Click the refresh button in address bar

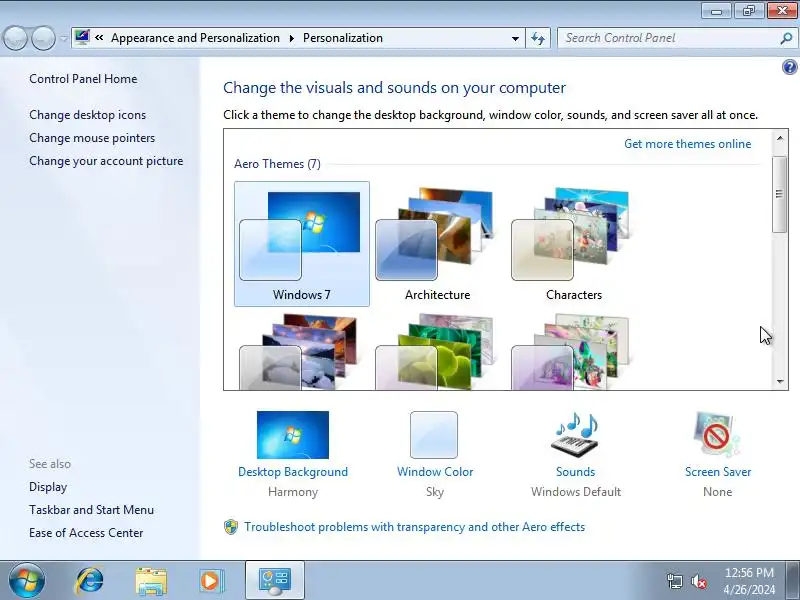(538, 38)
